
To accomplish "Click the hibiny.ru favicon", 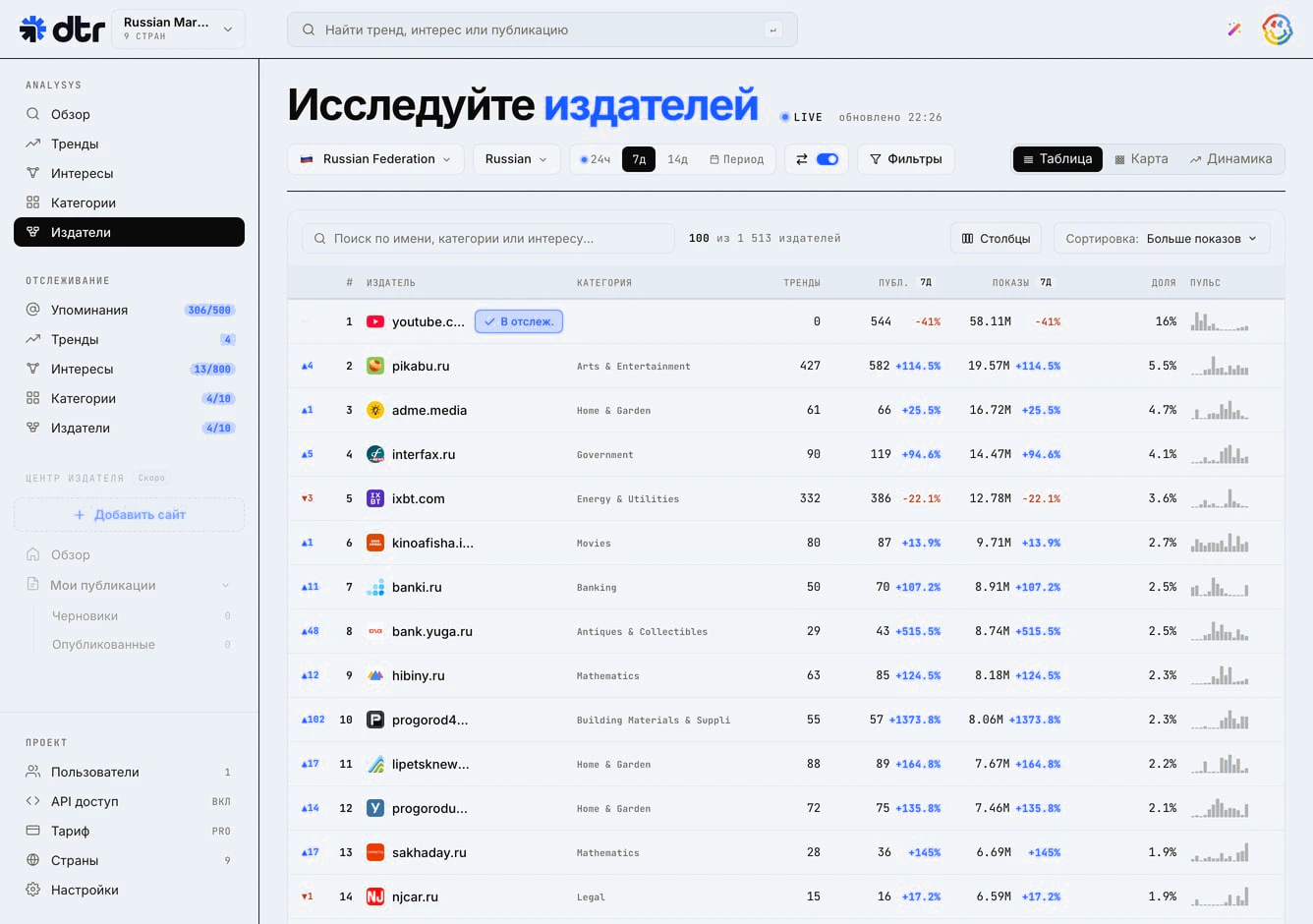I will (x=375, y=675).
